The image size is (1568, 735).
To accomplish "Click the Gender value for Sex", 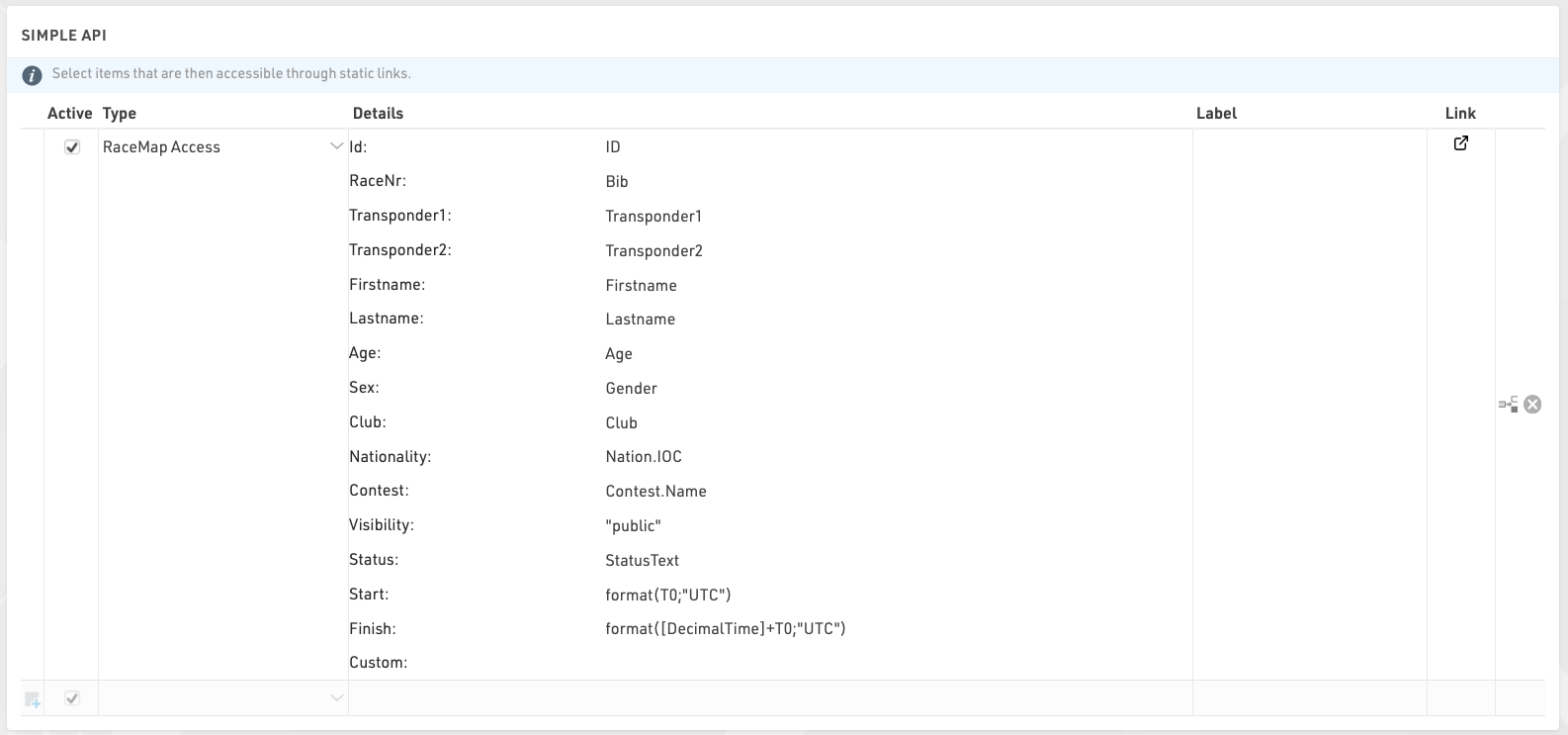I will (x=631, y=389).
